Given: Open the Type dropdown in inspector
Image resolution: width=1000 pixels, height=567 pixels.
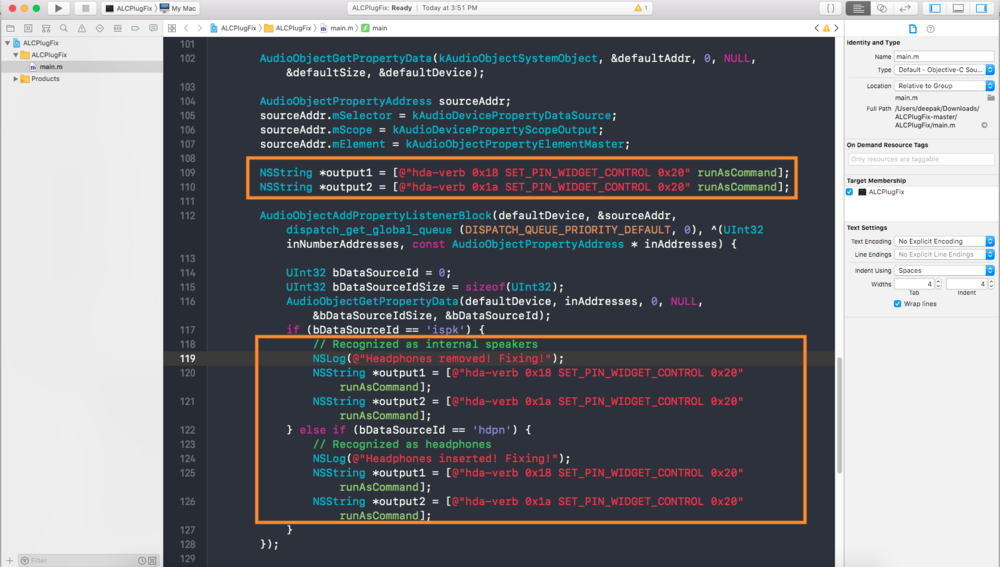Looking at the screenshot, I should point(944,70).
